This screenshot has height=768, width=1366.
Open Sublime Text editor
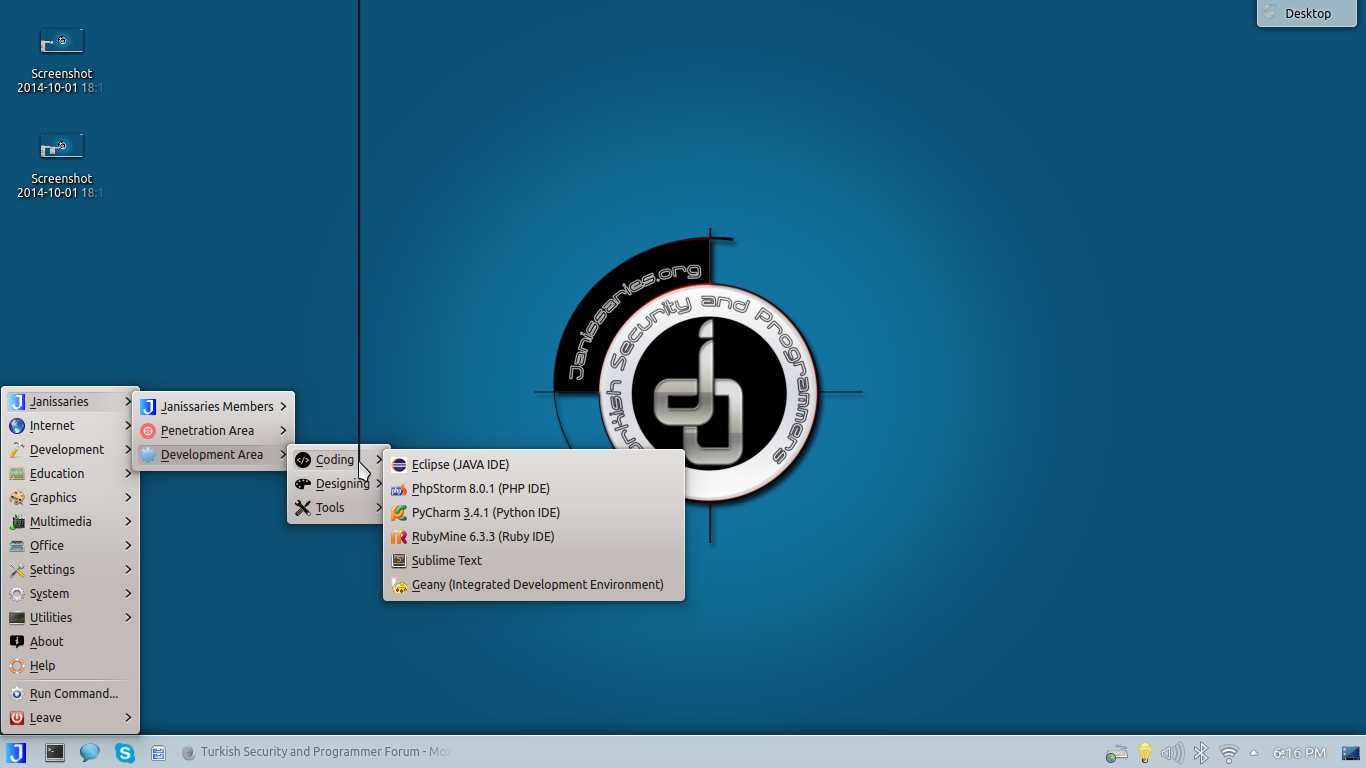[x=534, y=561]
